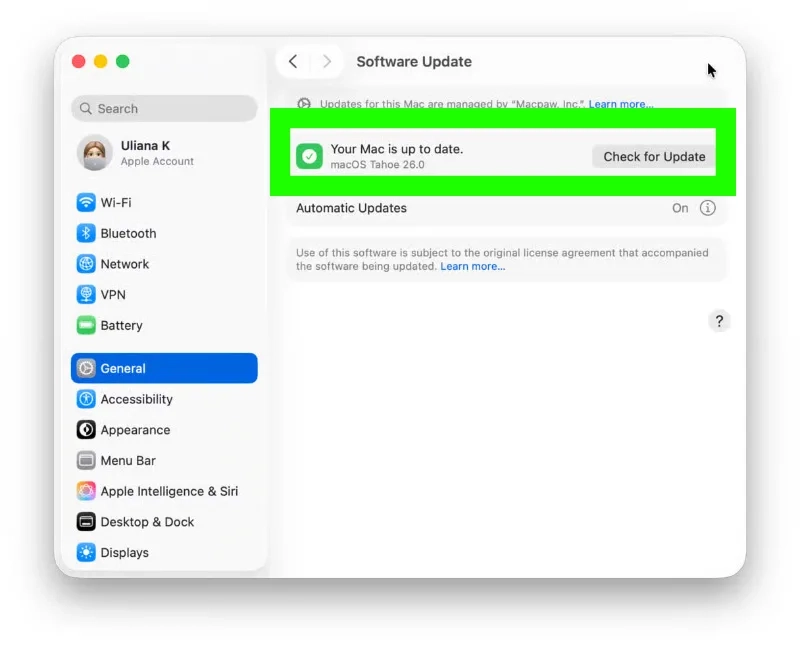This screenshot has width=800, height=649.
Task: Click Learn more link in license text
Action: [x=472, y=267]
